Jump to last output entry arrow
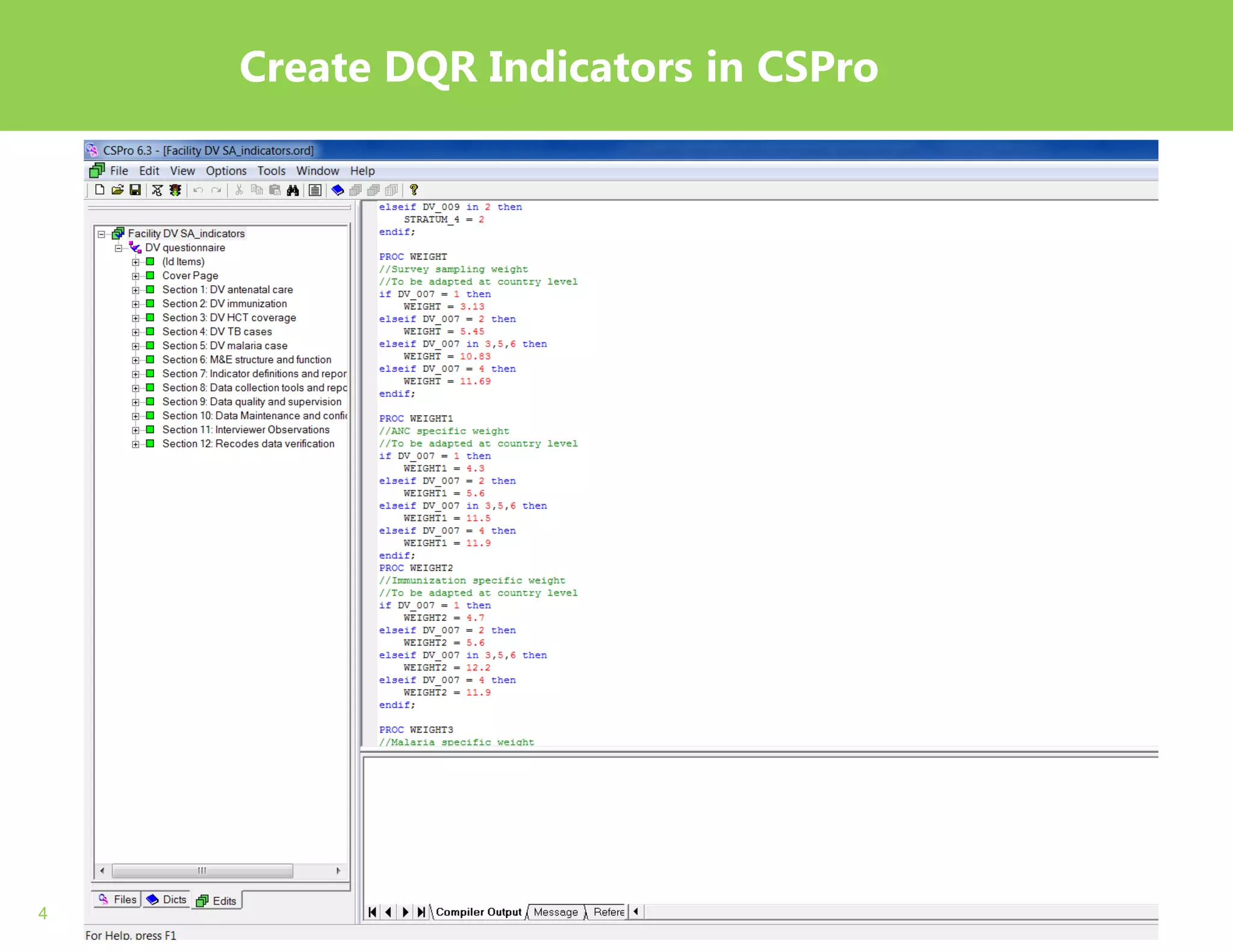1233x952 pixels. 421,912
